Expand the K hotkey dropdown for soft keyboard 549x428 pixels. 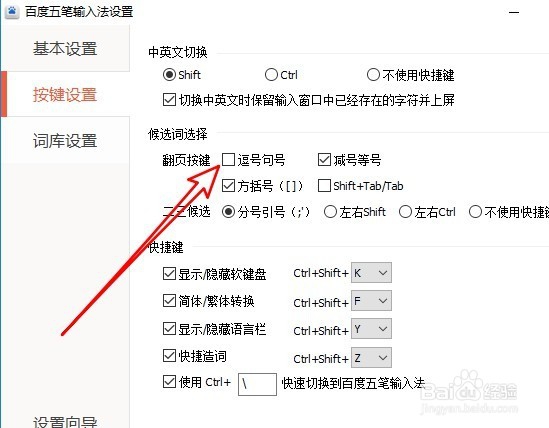pos(371,272)
